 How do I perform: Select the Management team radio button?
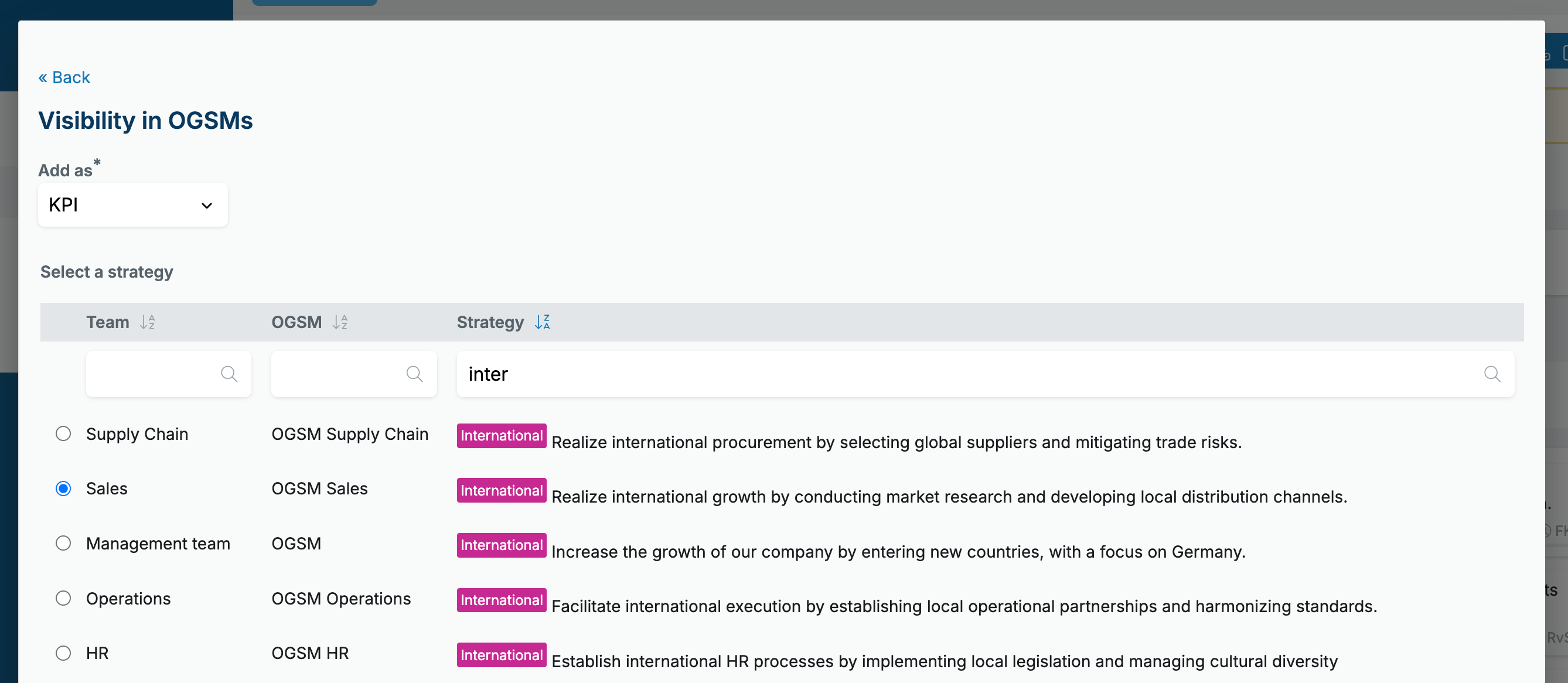tap(63, 543)
